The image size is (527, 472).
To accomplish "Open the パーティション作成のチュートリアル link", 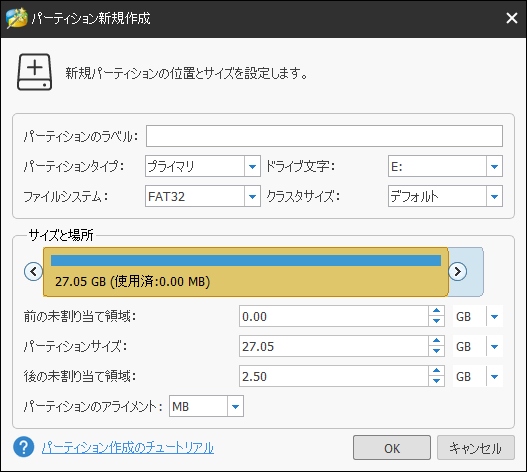I will click(x=128, y=448).
